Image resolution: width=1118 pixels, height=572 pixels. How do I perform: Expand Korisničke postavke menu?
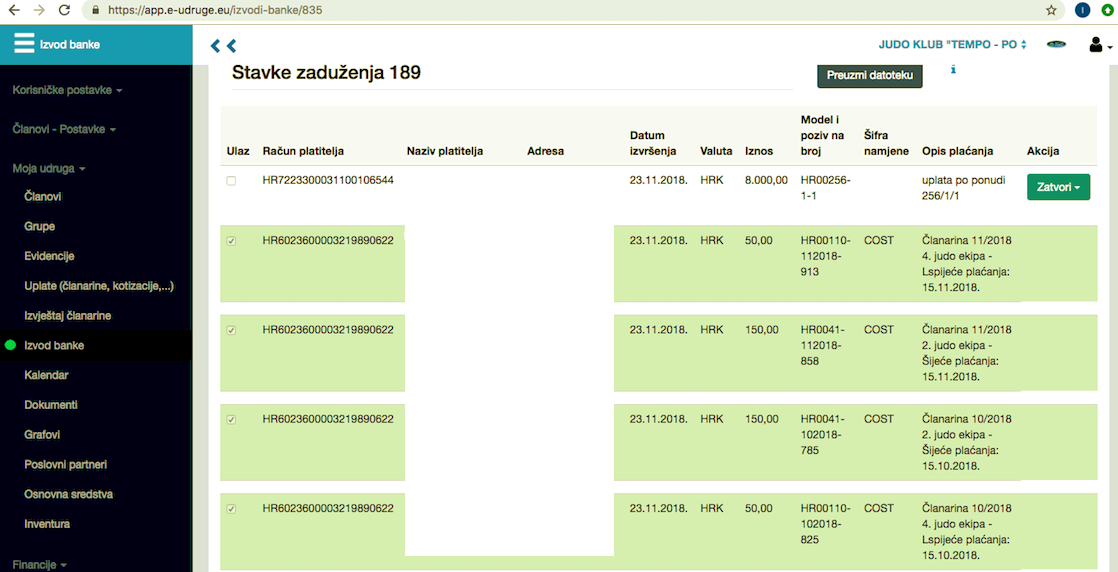67,90
